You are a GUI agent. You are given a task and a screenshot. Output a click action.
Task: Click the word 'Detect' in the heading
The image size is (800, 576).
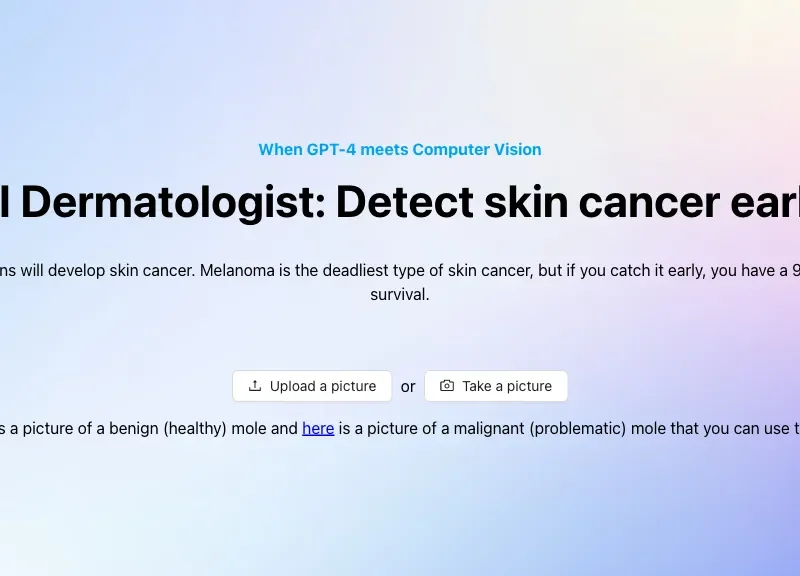[405, 202]
